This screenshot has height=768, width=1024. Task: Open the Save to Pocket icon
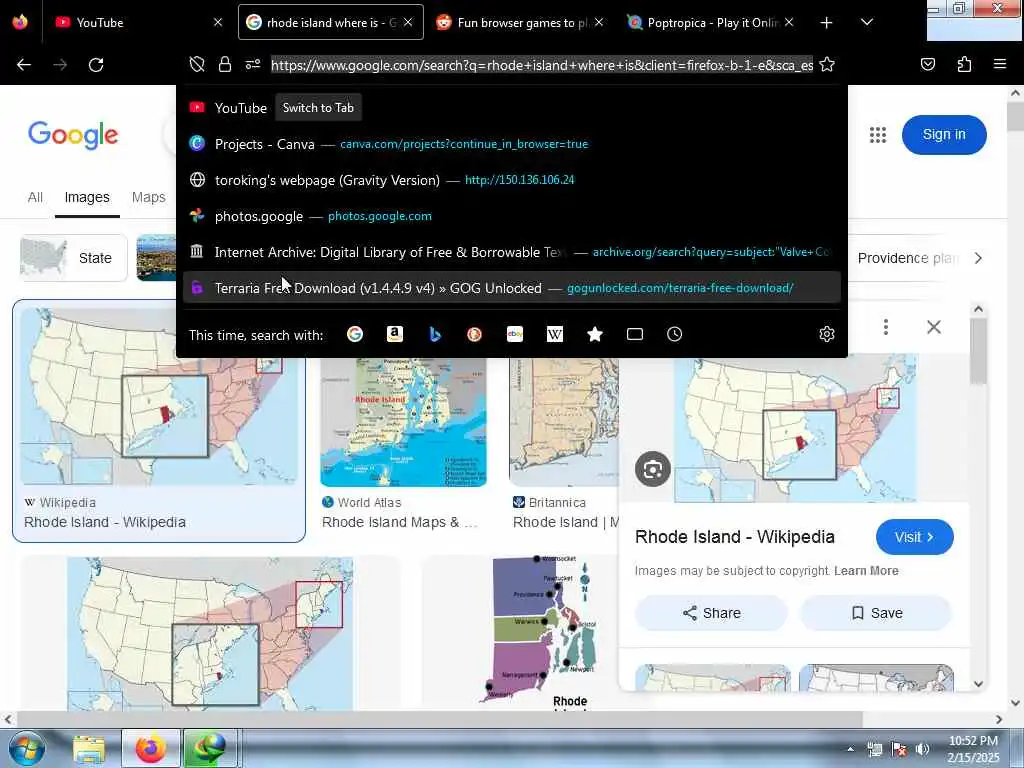[x=928, y=64]
